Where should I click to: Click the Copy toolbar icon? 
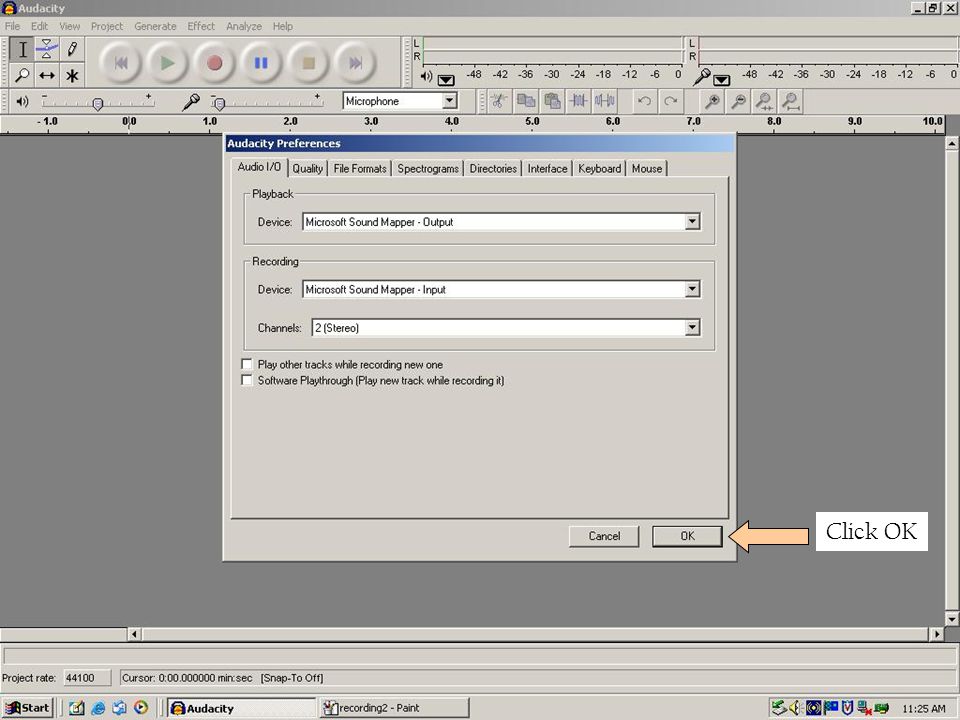[526, 101]
